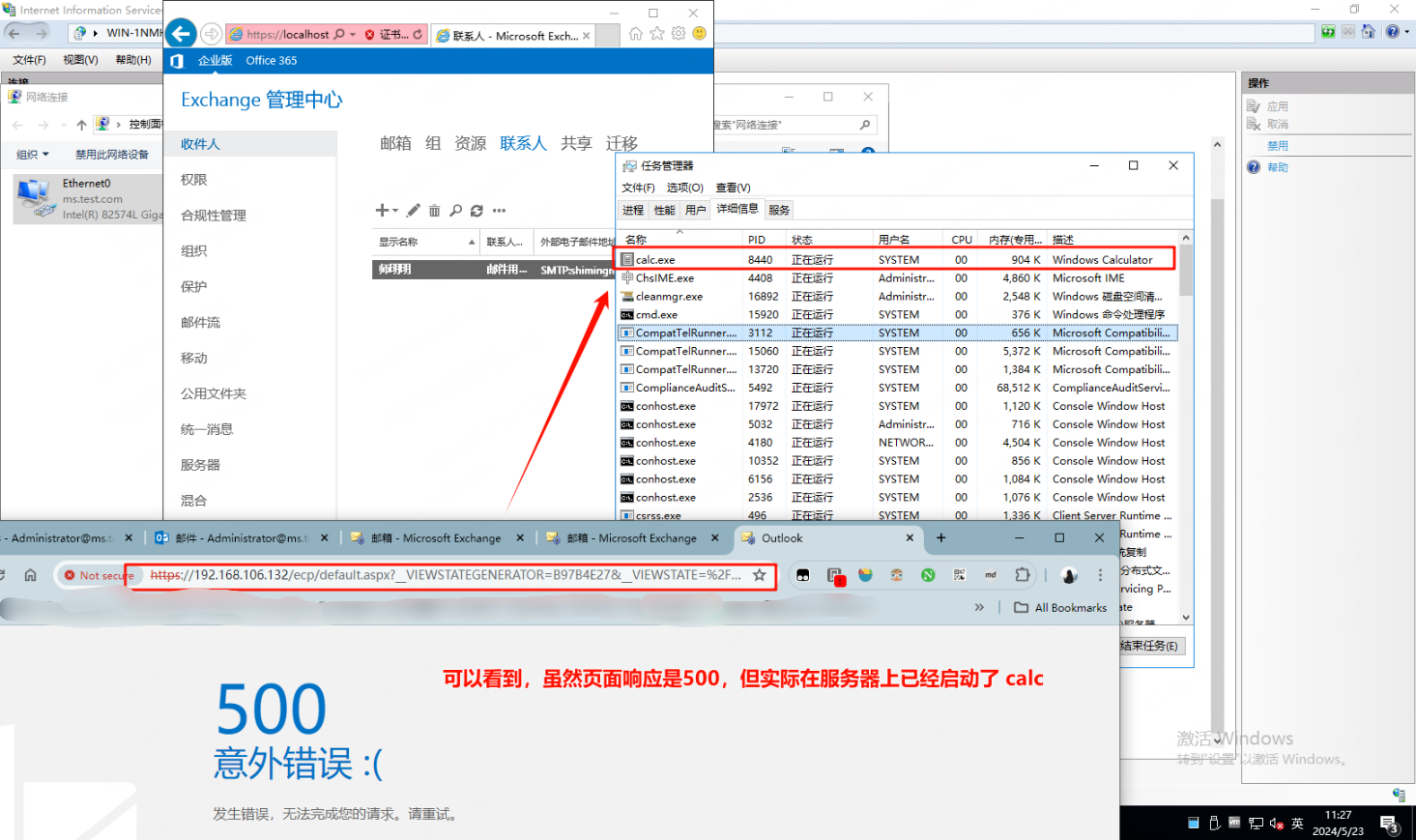This screenshot has width=1416, height=840.
Task: Open the 组织 dropdown in network connections
Action: pos(33,155)
